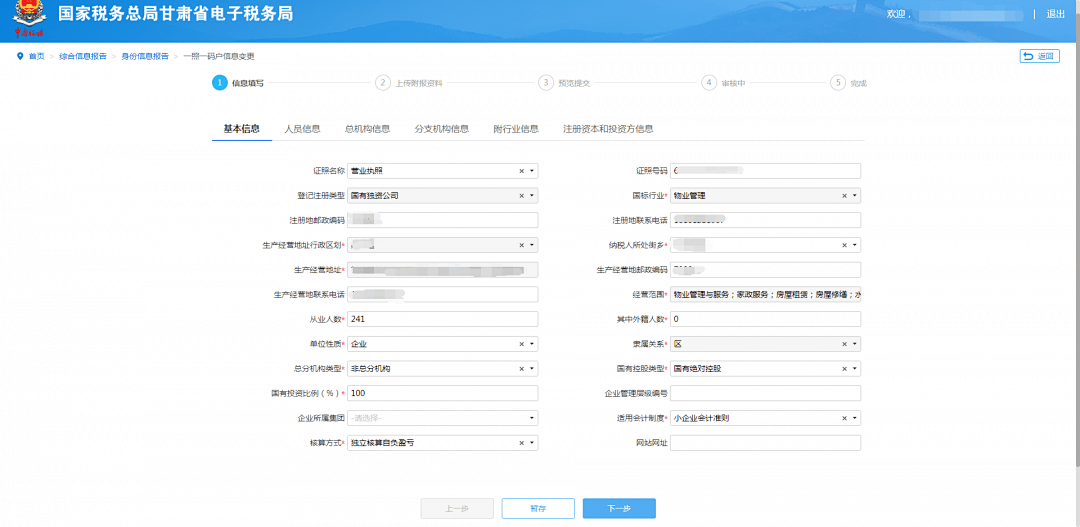Click the 网站网址 input field
This screenshot has height=527, width=1080.
(x=765, y=443)
